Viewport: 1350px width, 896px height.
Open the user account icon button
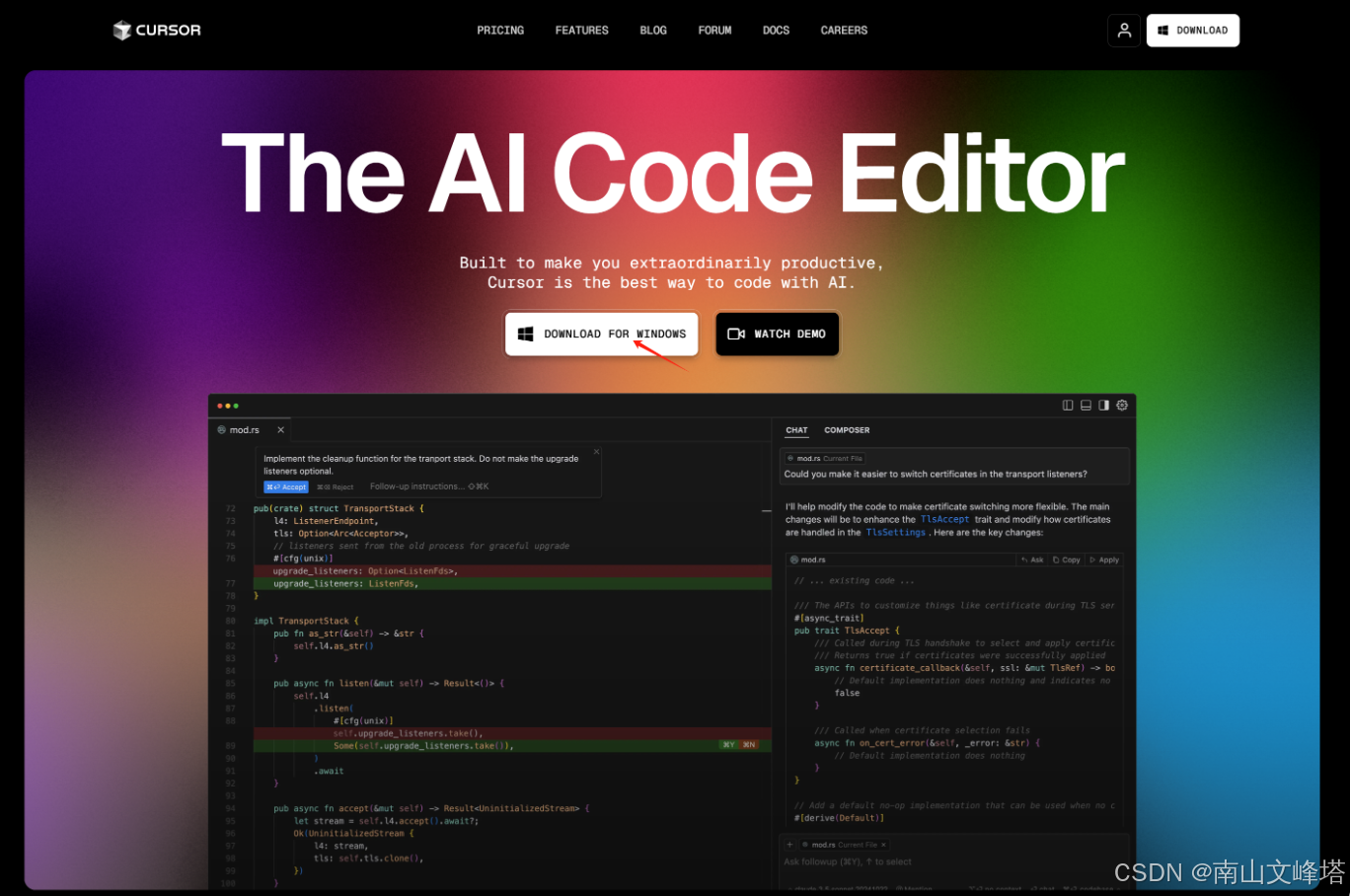[1124, 31]
